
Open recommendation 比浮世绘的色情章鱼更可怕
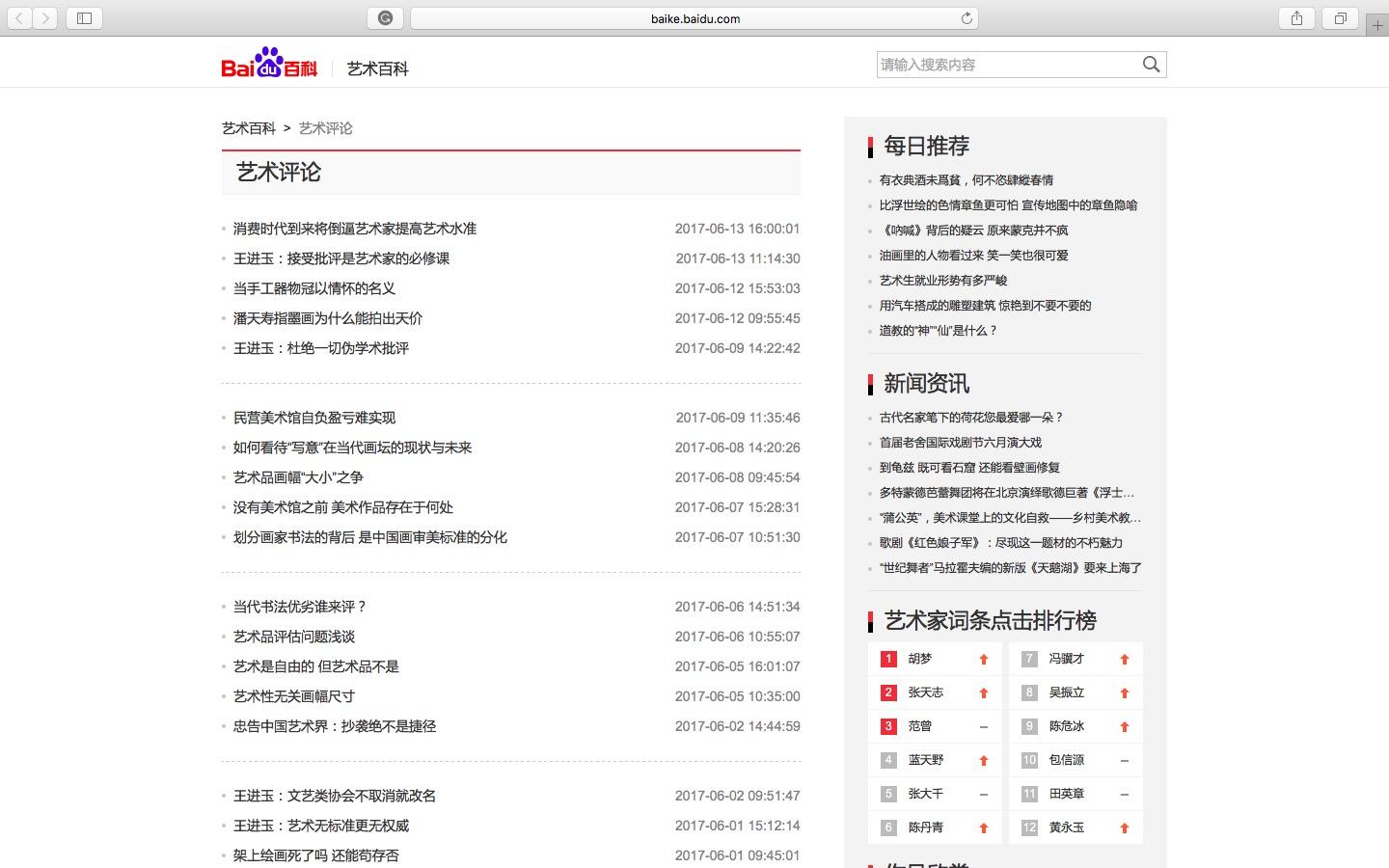pyautogui.click(x=1008, y=205)
